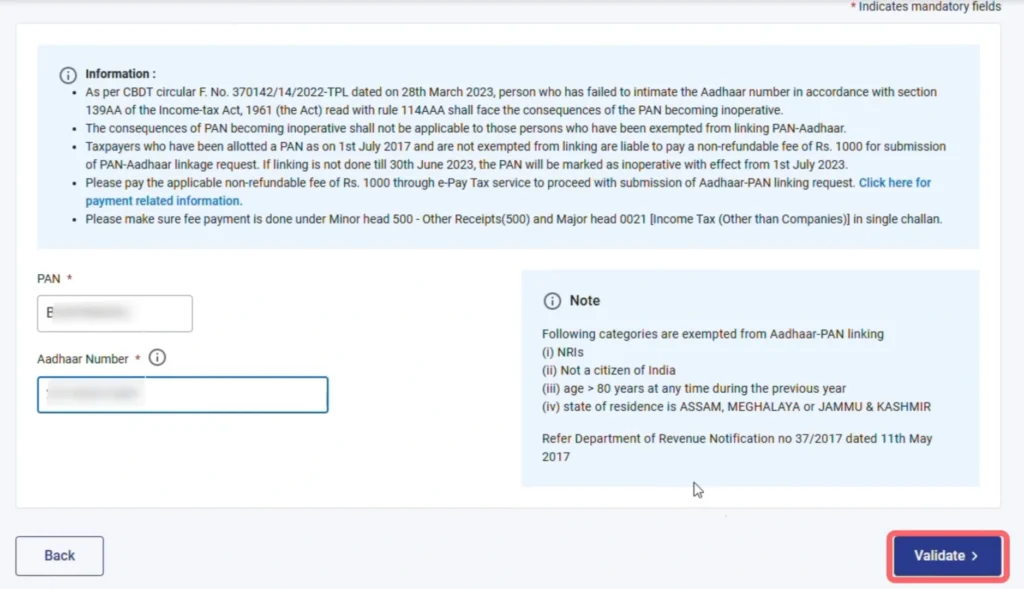The height and width of the screenshot is (589, 1024).
Task: Click the 'Information :' heading text
Action: pos(120,74)
